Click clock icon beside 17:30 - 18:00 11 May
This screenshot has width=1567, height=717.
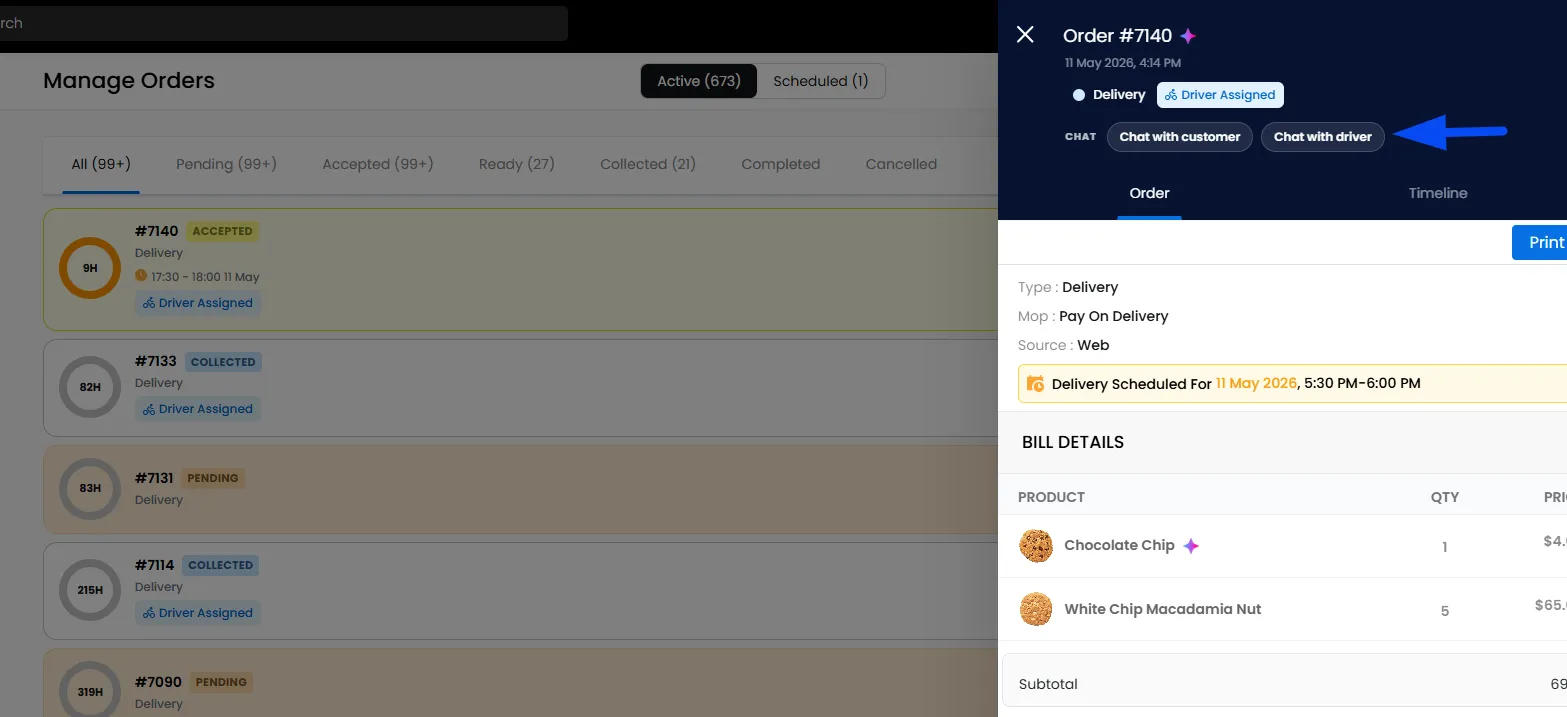pos(141,276)
